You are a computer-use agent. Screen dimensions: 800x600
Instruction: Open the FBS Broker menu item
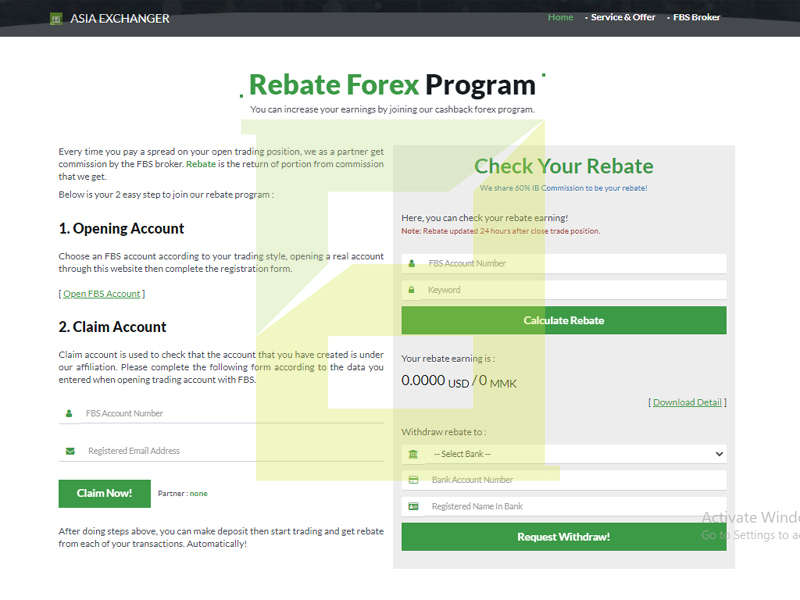[x=696, y=17]
